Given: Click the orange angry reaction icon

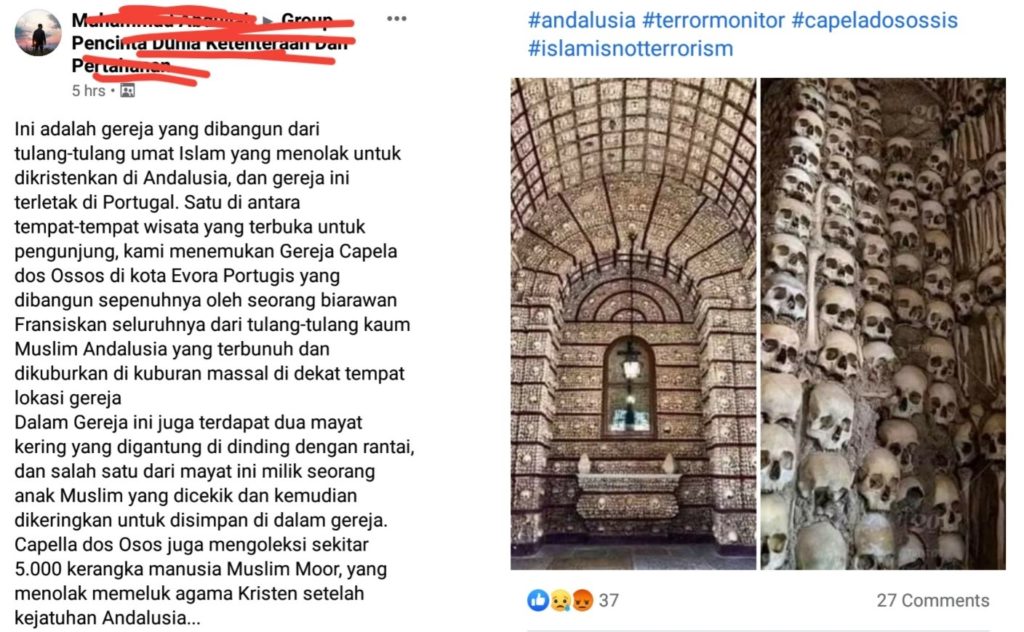Looking at the screenshot, I should coord(582,600).
